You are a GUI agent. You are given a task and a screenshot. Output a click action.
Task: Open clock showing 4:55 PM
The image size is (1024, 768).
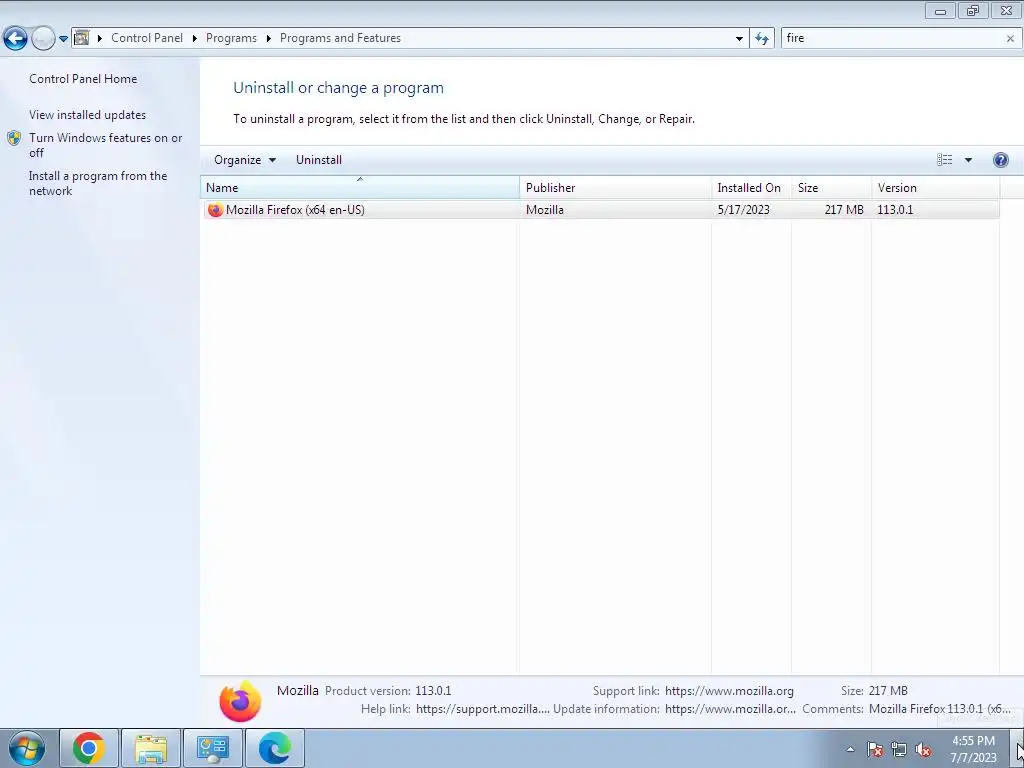tap(973, 749)
